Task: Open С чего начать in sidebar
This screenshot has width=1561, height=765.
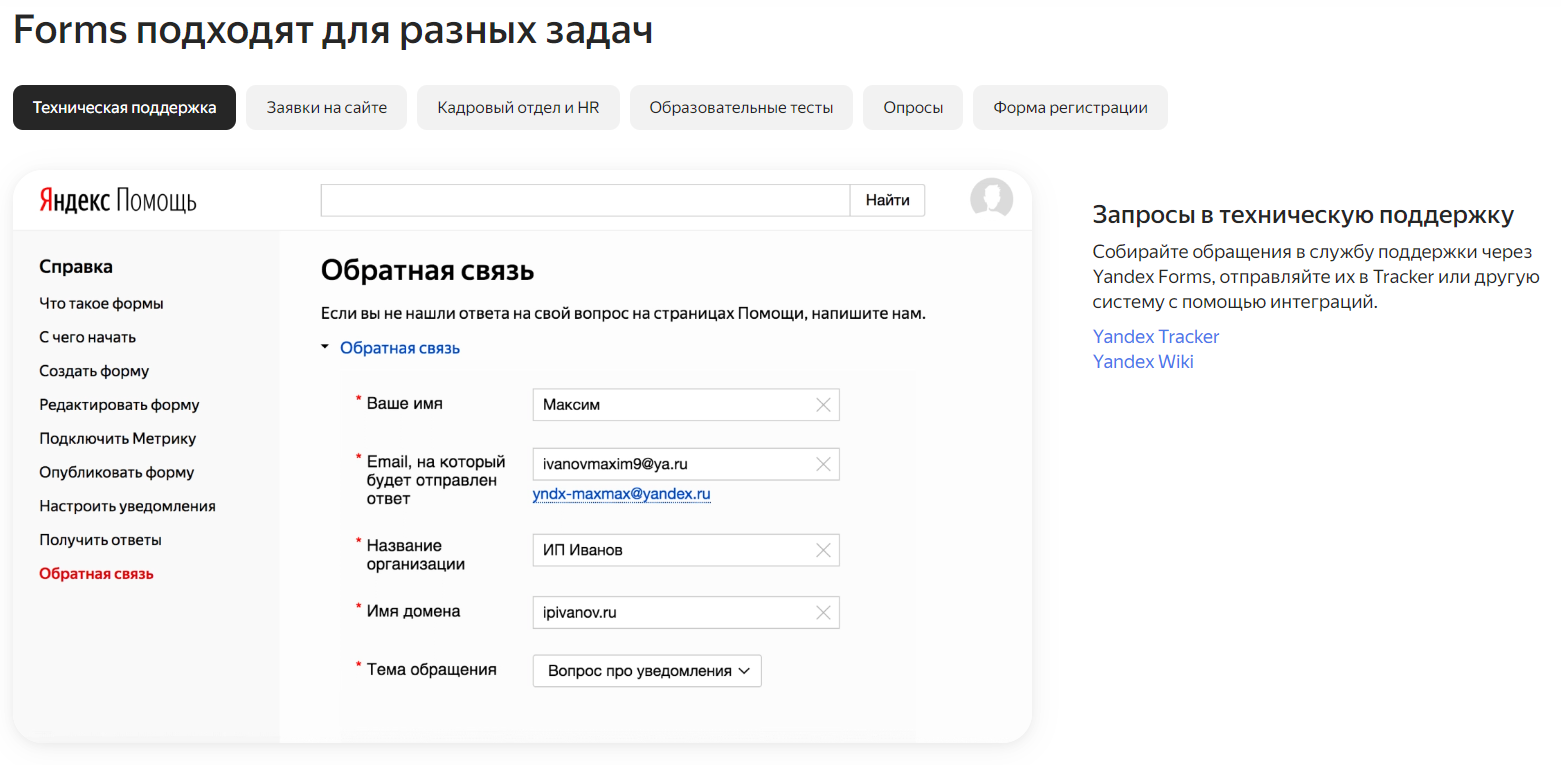Action: [x=88, y=337]
